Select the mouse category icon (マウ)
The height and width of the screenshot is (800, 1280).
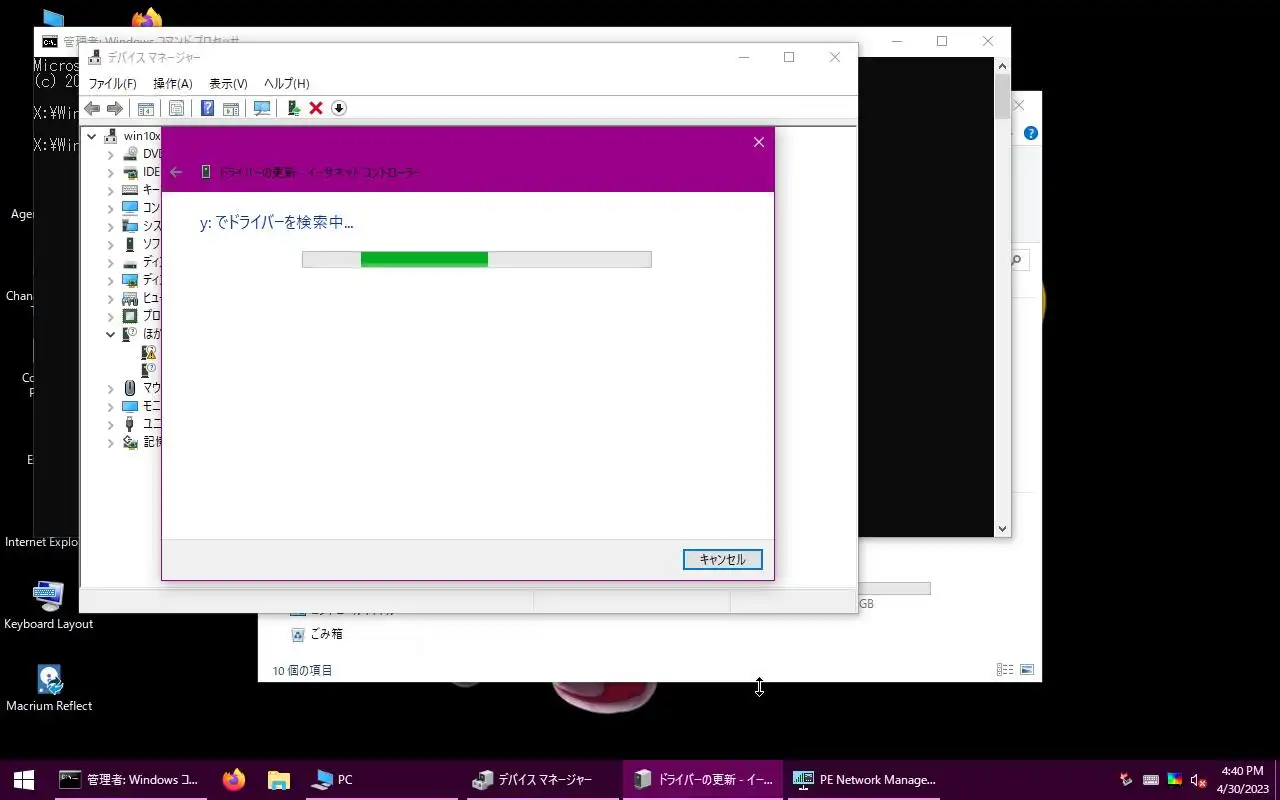(x=130, y=388)
